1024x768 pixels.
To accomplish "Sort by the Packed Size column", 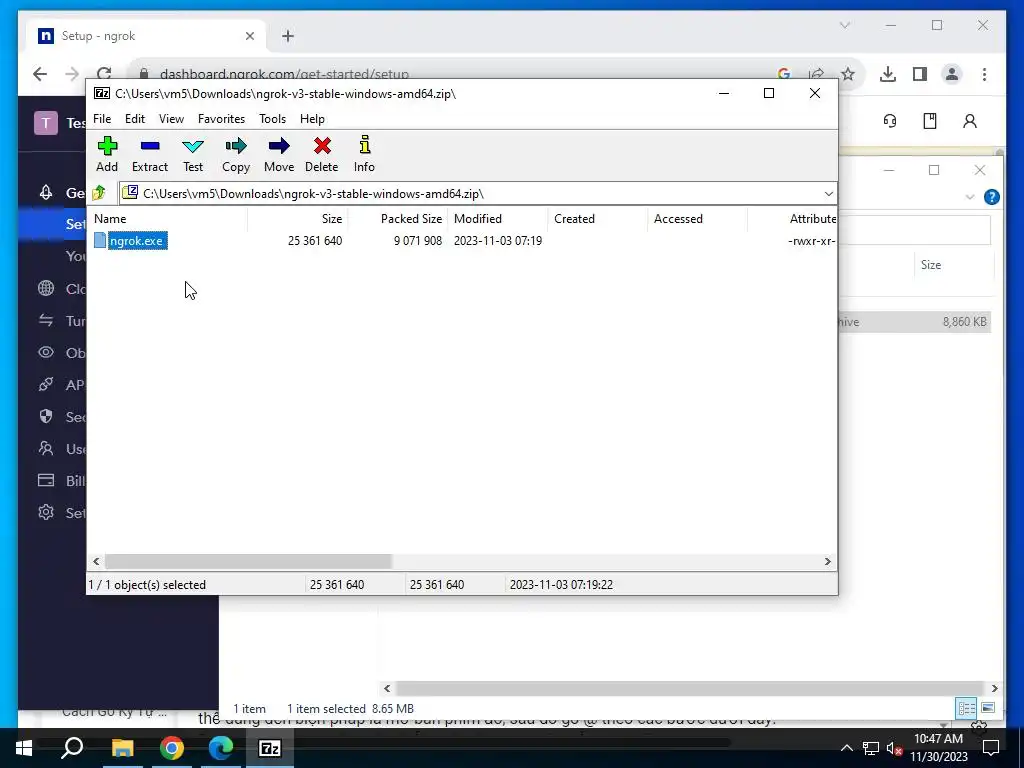I will coord(397,219).
